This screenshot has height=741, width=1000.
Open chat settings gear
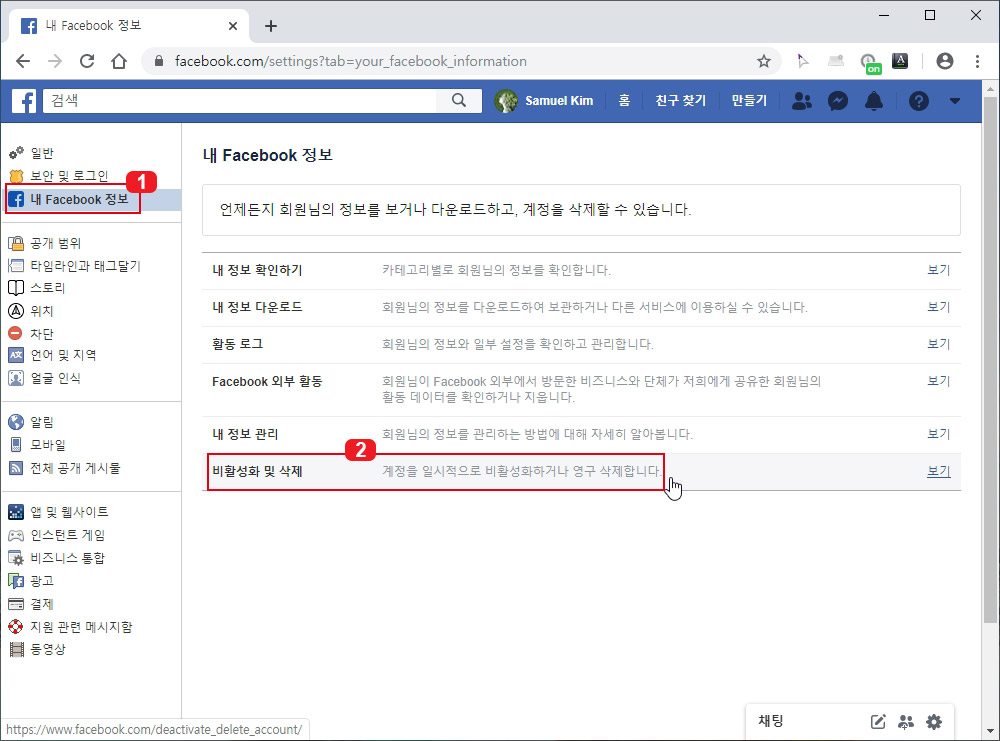point(934,721)
